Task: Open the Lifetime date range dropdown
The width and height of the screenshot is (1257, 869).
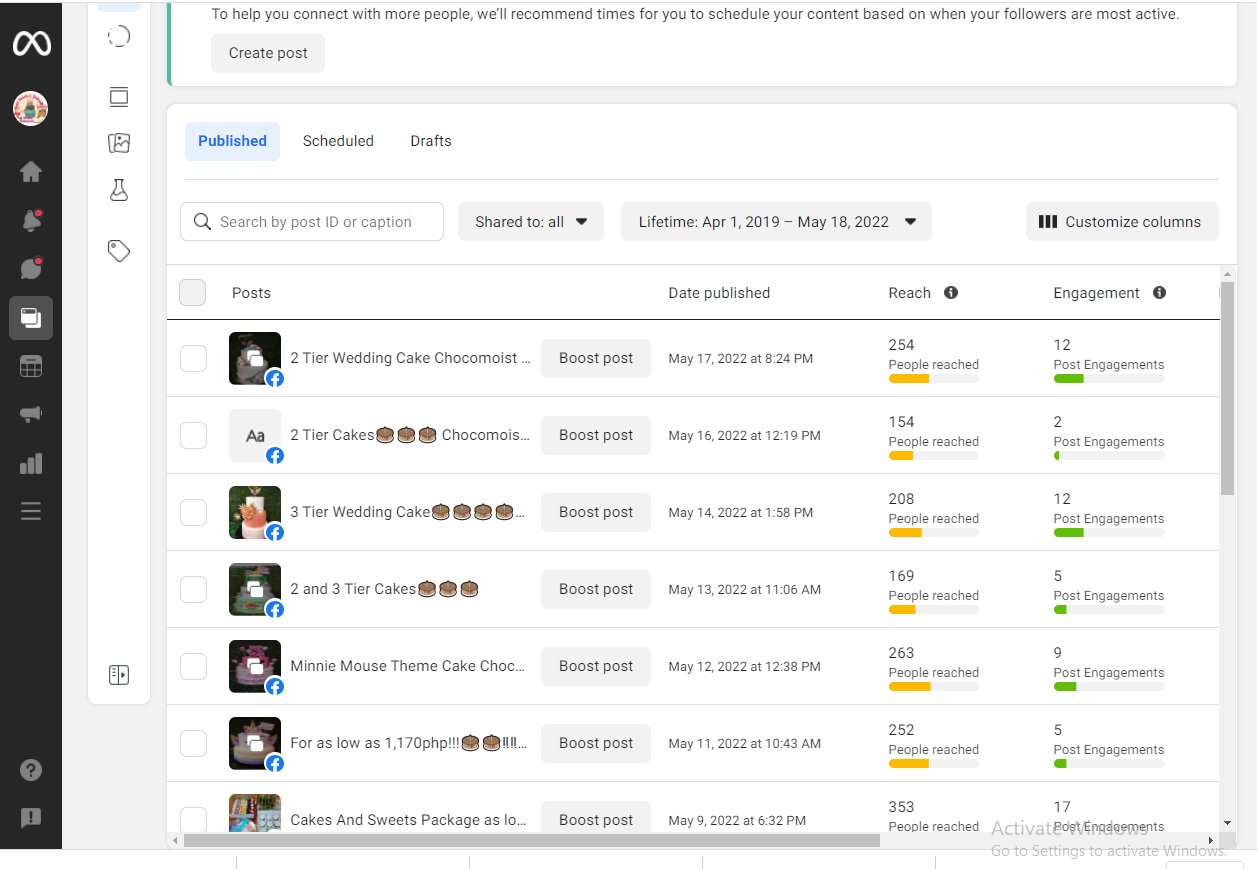Action: 776,222
